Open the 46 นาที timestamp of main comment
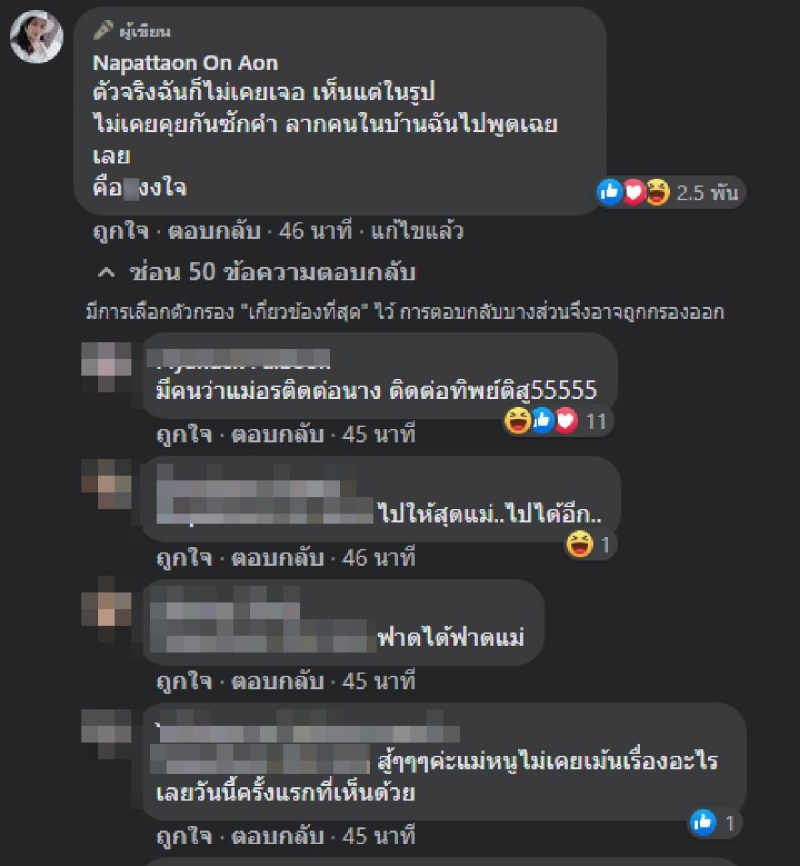The width and height of the screenshot is (800, 866). click(315, 231)
